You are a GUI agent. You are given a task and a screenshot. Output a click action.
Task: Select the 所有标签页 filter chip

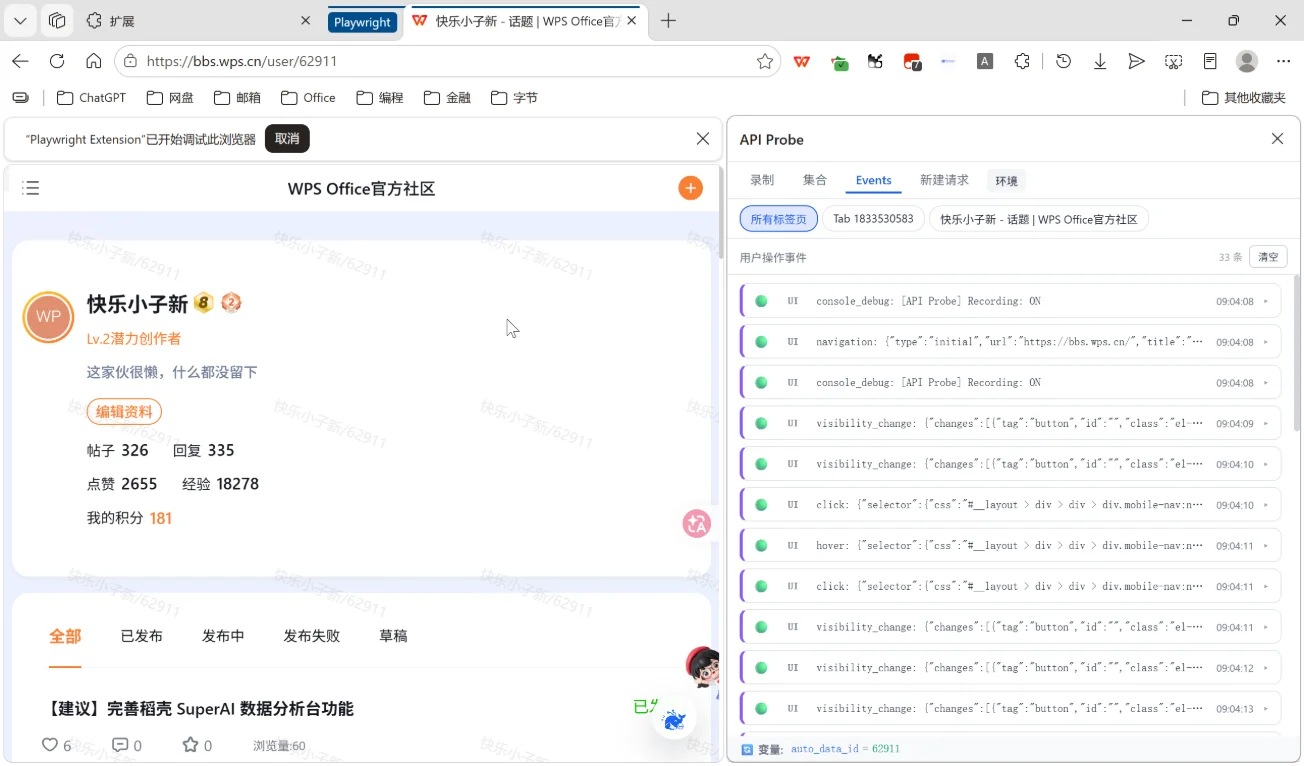(779, 219)
